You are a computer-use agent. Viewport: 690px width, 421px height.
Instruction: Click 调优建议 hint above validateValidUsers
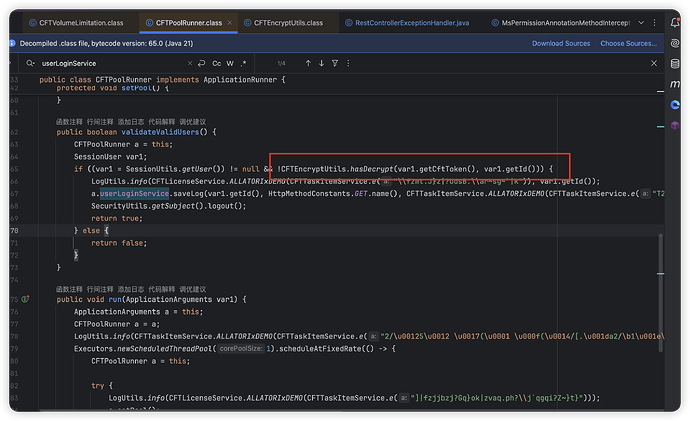(x=192, y=122)
